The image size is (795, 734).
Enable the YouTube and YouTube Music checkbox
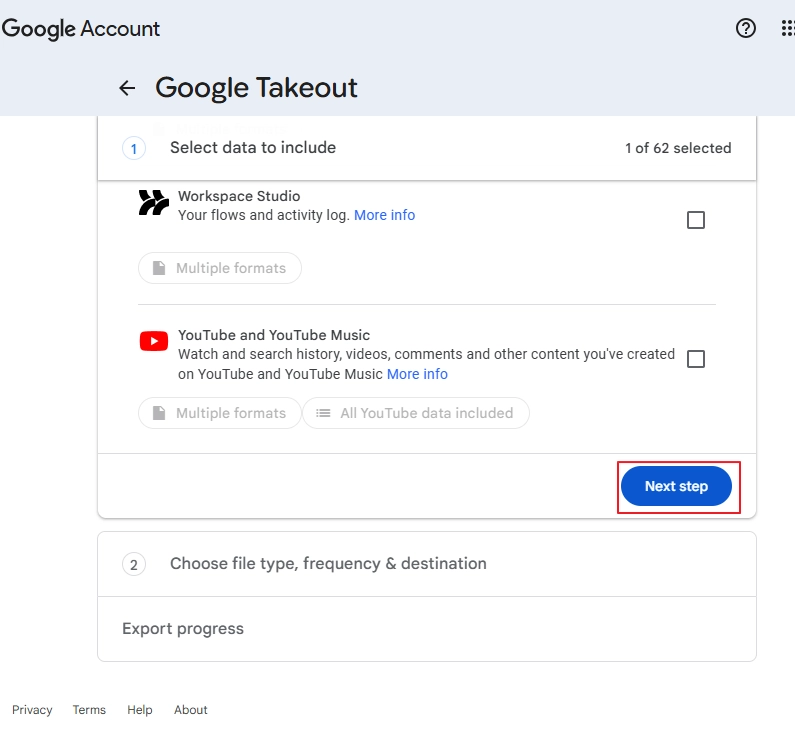coord(696,359)
